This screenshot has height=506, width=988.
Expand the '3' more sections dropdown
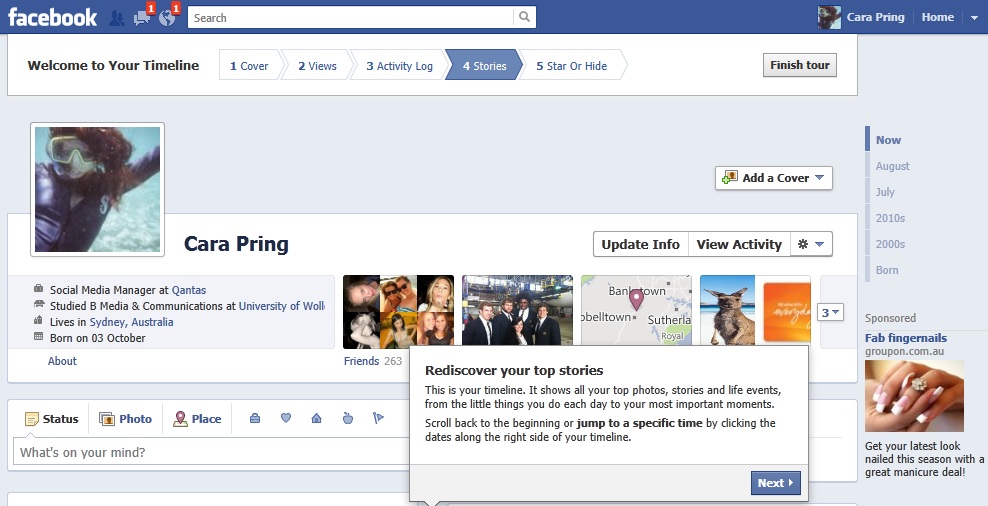[830, 312]
